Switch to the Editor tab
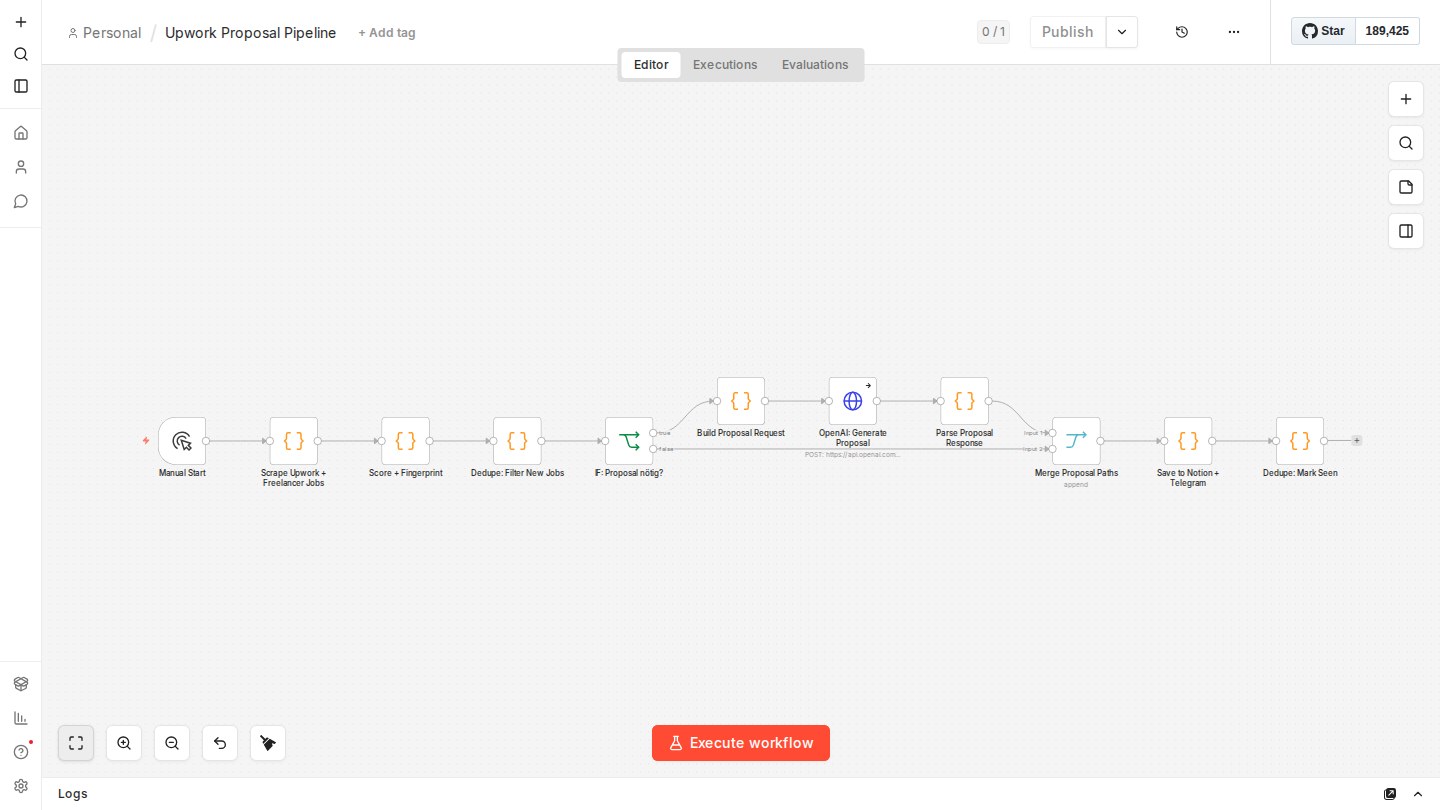 point(651,65)
